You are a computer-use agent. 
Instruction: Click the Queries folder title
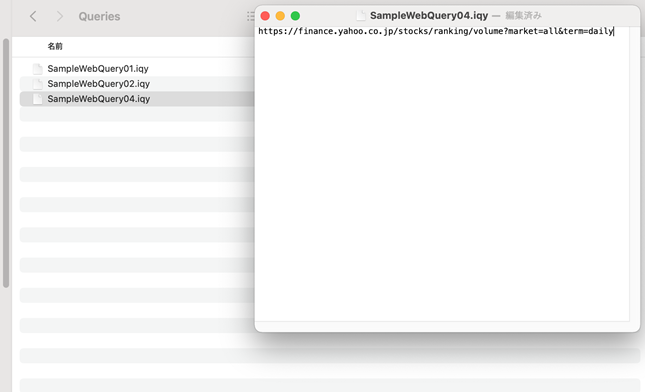tap(100, 16)
